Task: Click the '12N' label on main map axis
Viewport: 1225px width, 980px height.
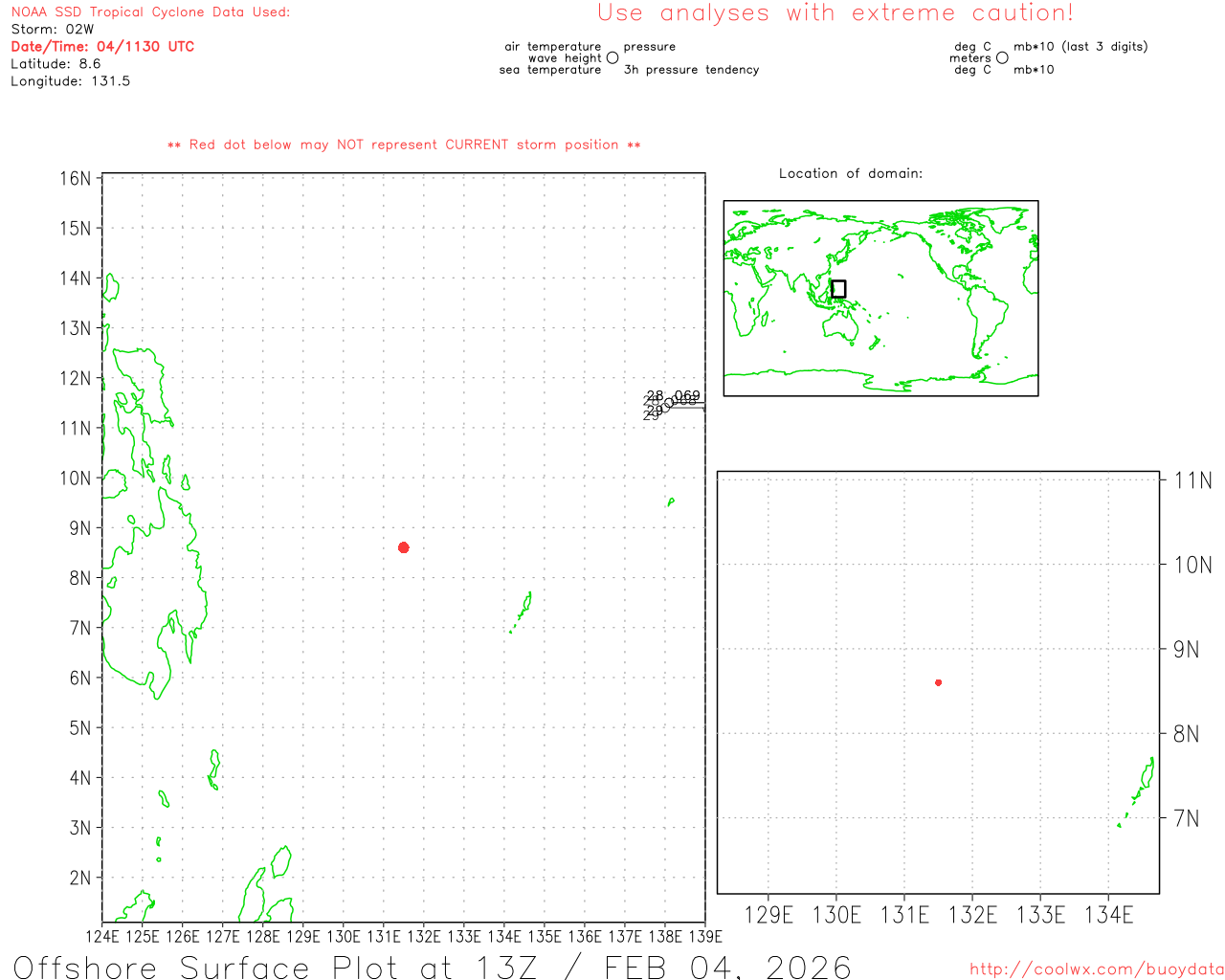Action: point(76,378)
